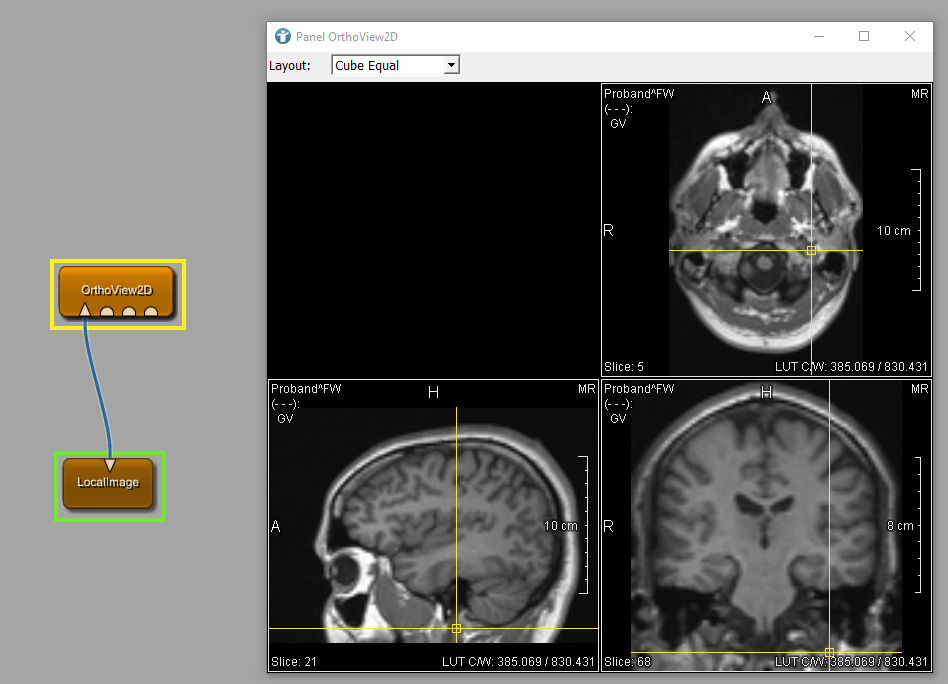Viewport: 948px width, 684px height.
Task: Click the yellow crosshair marker in sagittal view
Action: click(456, 628)
